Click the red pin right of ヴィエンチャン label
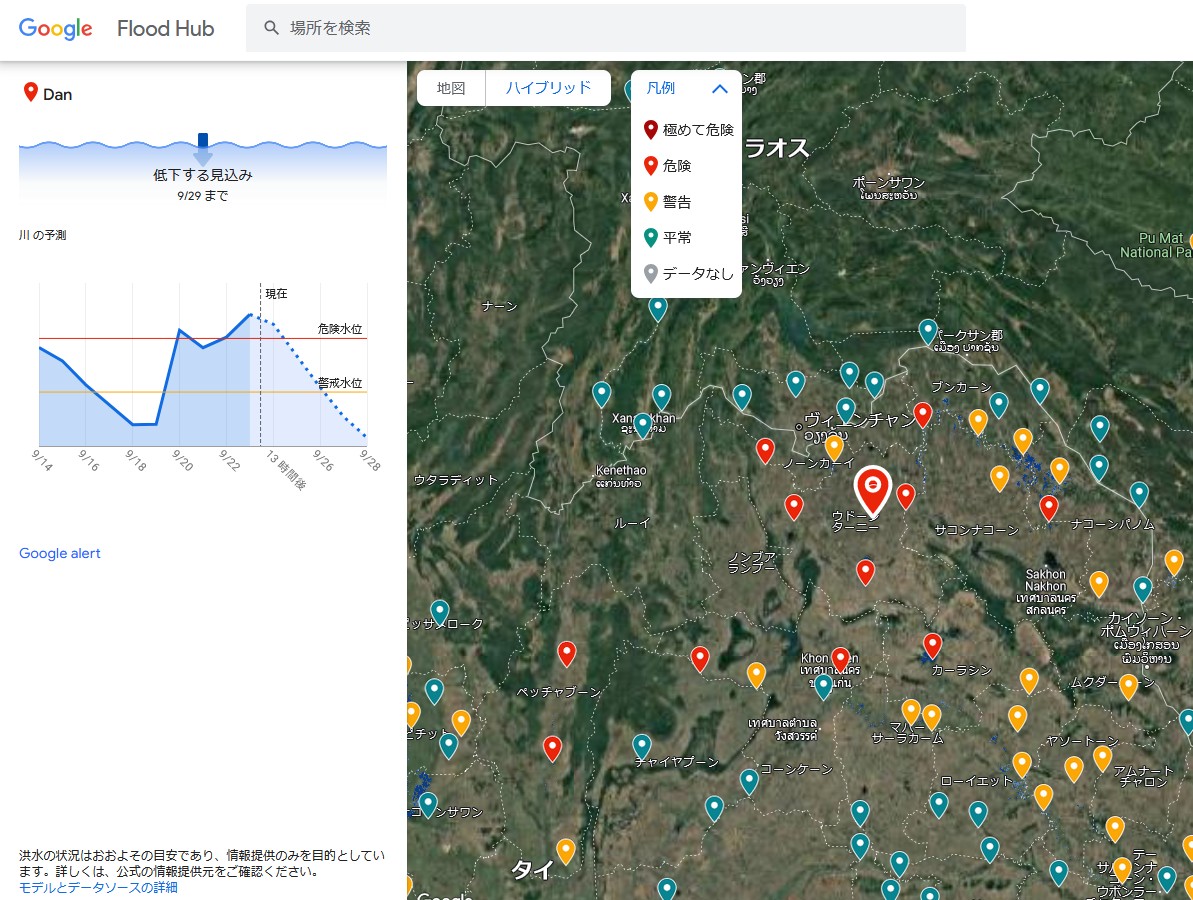Image resolution: width=1193 pixels, height=900 pixels. (923, 415)
